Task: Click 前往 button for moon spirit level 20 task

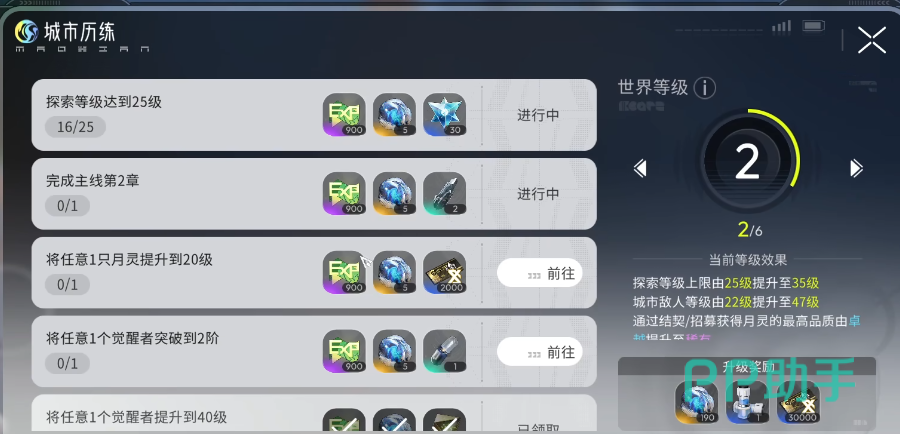Action: (x=540, y=273)
